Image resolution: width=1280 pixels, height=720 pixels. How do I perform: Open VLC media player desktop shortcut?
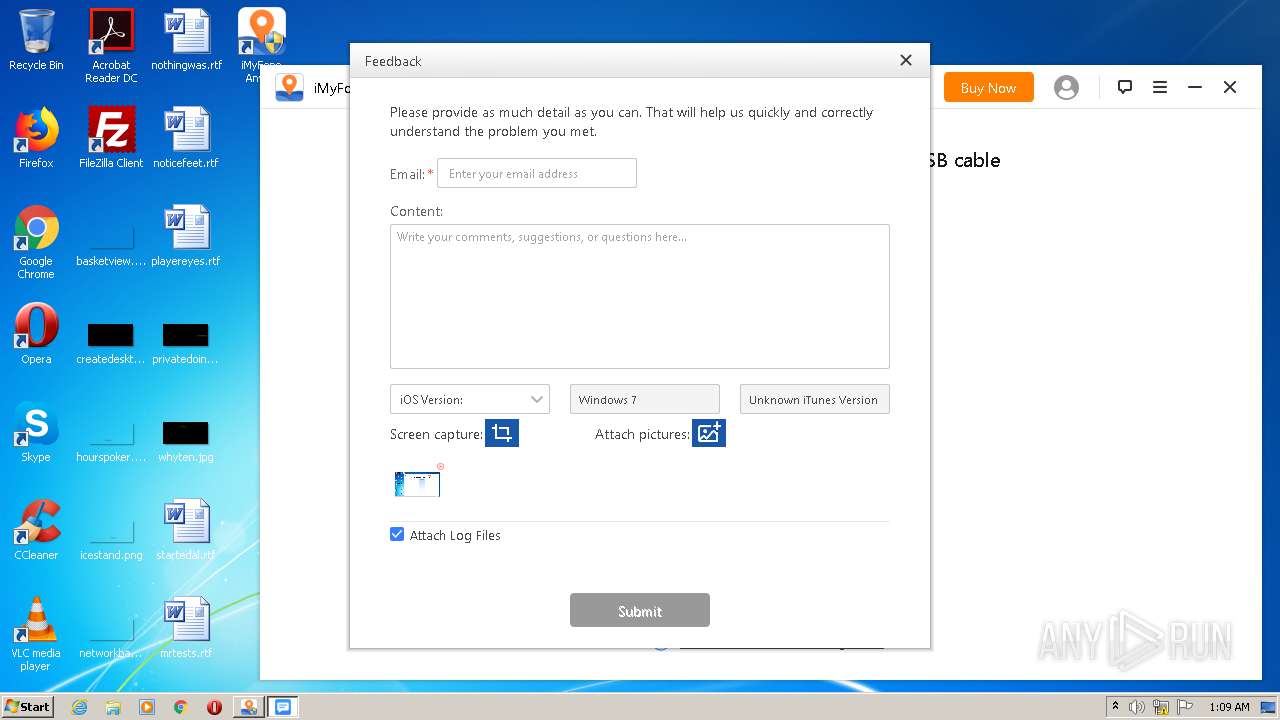click(36, 634)
